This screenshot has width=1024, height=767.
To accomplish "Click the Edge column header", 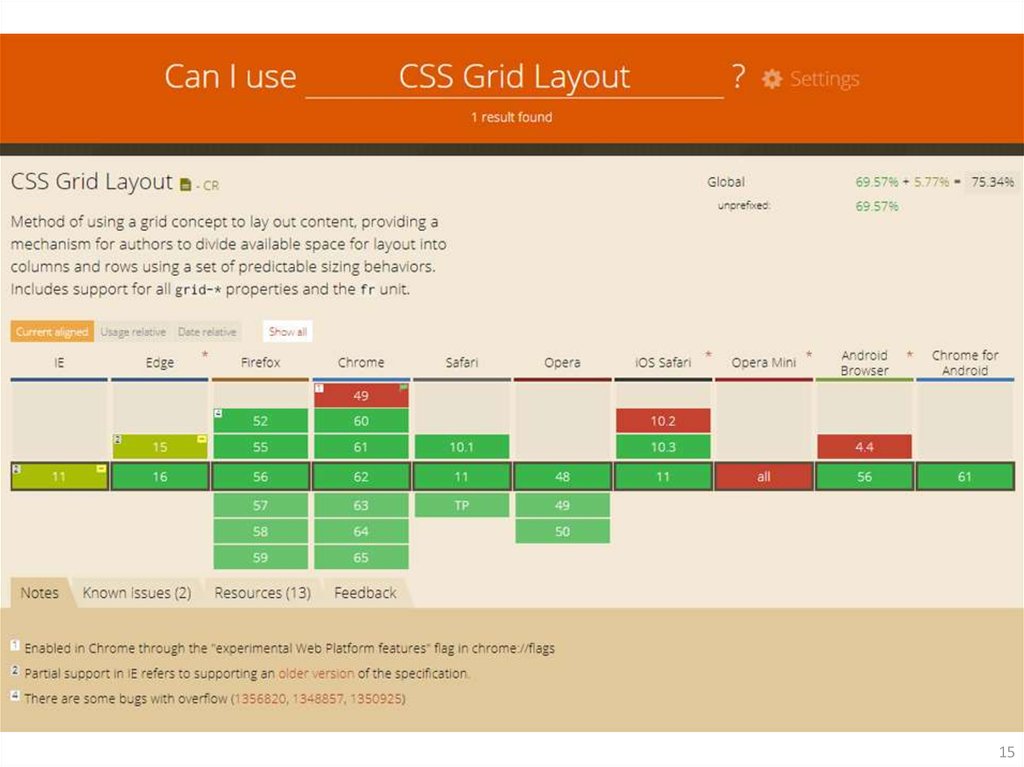I will [159, 363].
